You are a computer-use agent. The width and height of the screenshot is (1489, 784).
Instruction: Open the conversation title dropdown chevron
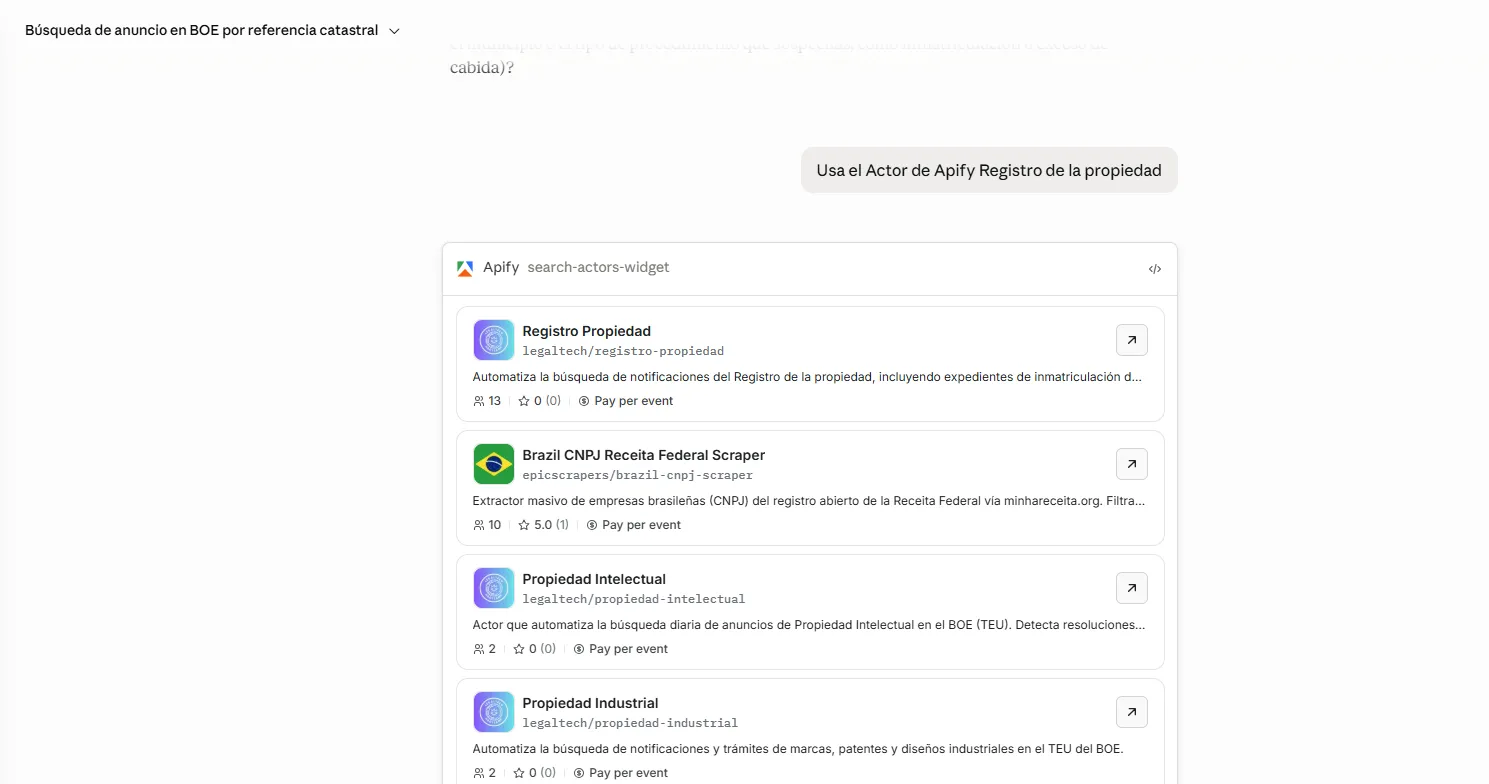(394, 31)
